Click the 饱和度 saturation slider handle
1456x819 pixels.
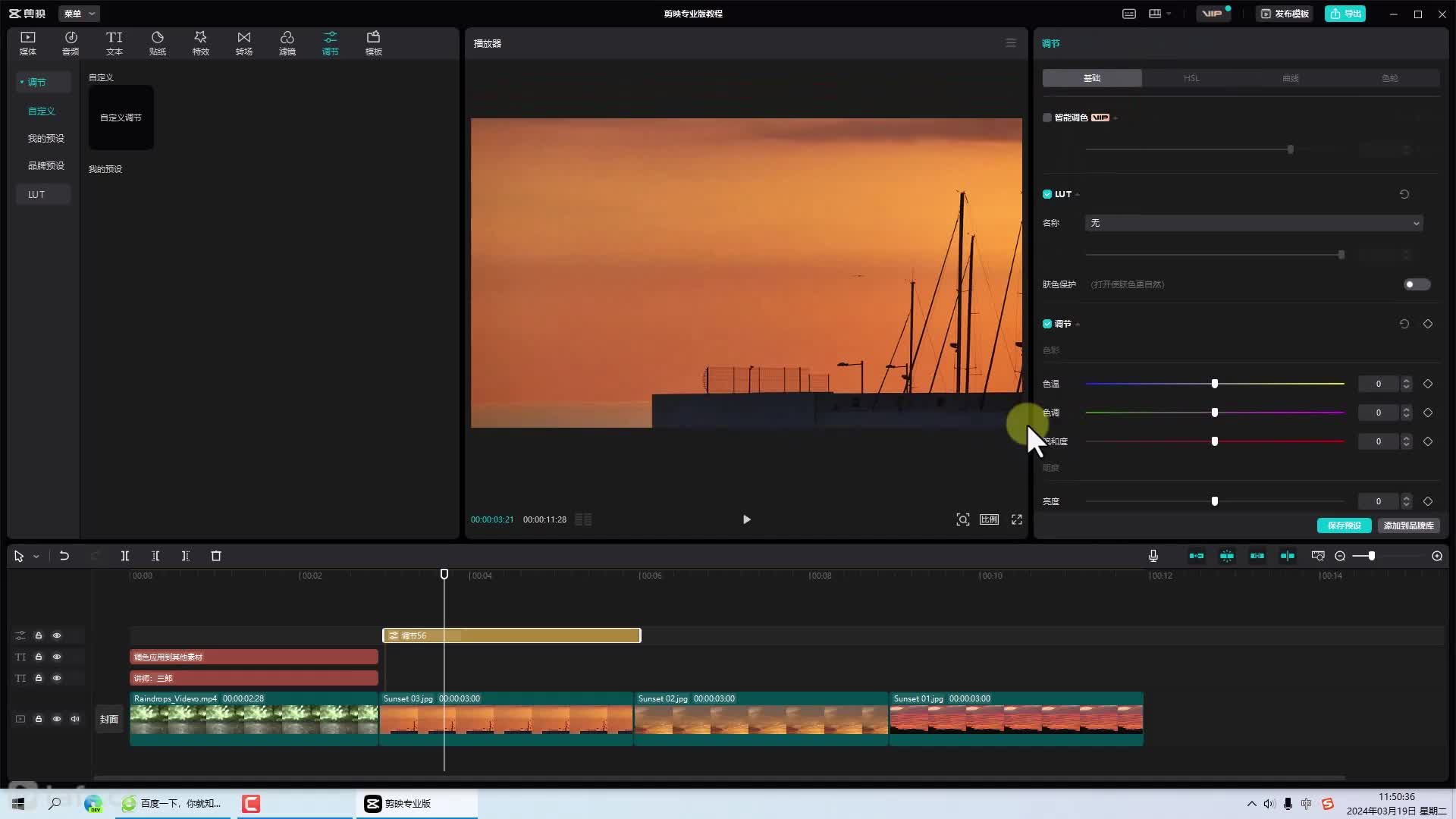(1215, 441)
